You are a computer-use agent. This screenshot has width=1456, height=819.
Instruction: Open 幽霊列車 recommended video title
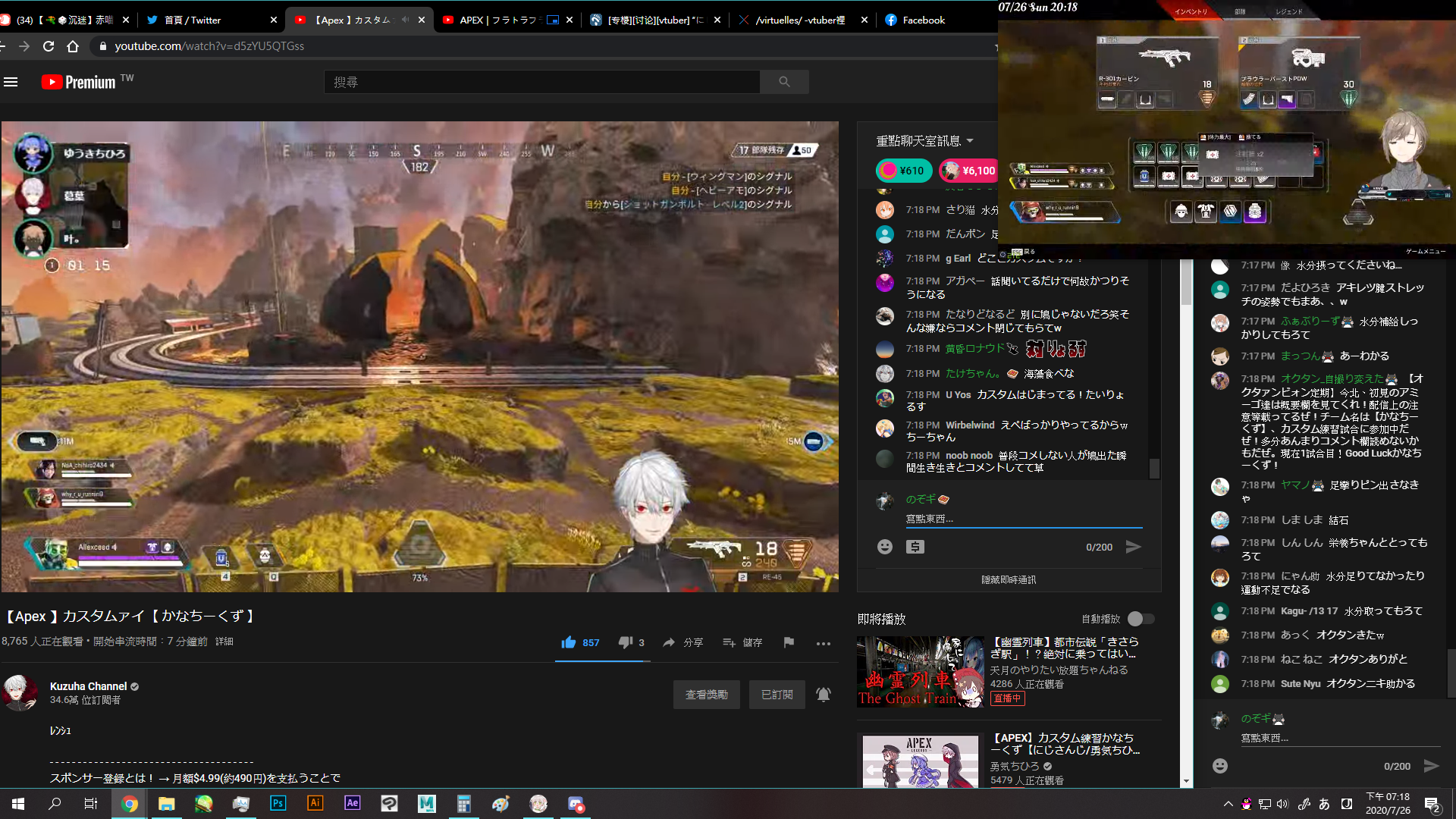click(1065, 648)
